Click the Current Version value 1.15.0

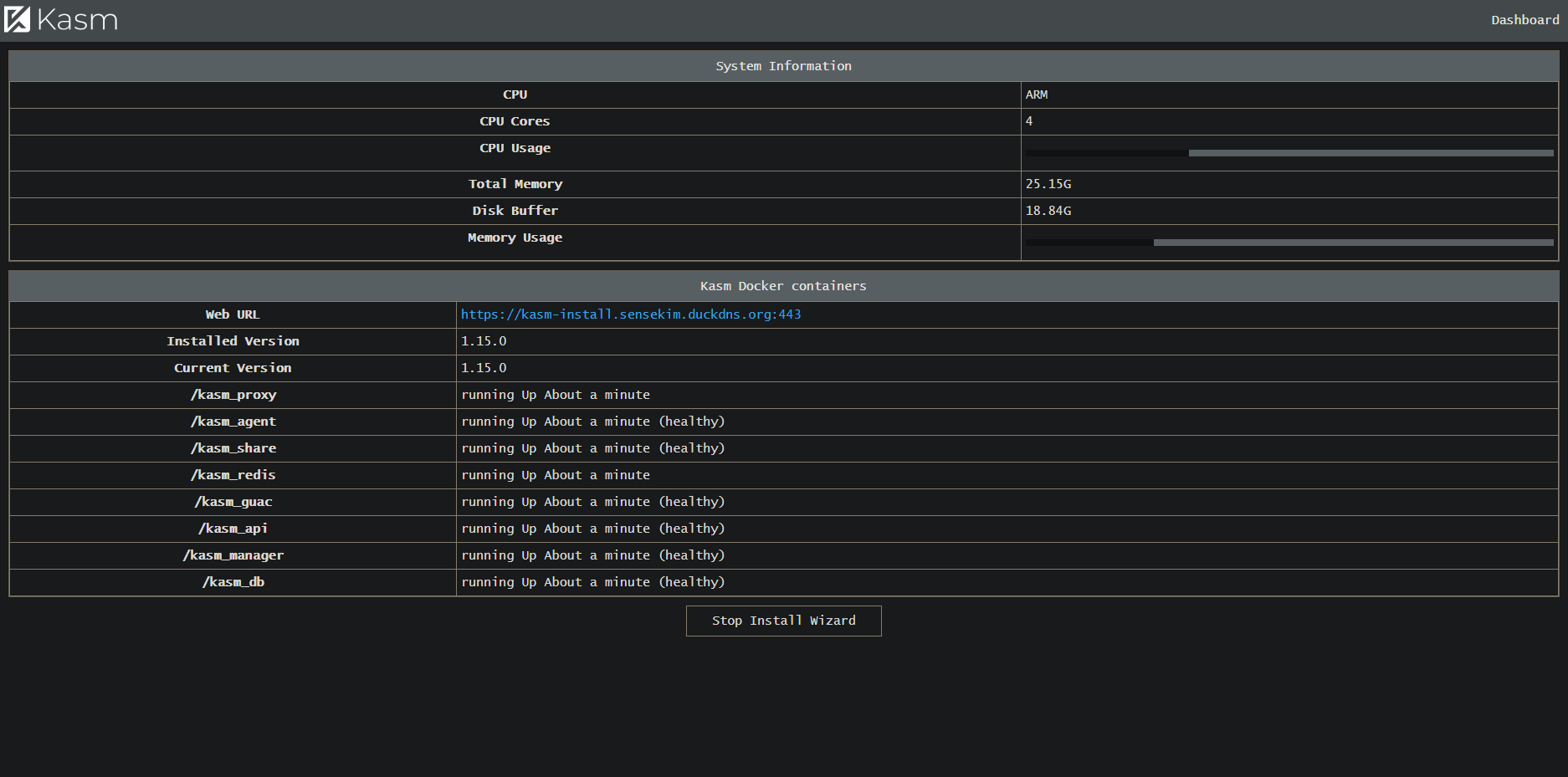[x=484, y=368]
